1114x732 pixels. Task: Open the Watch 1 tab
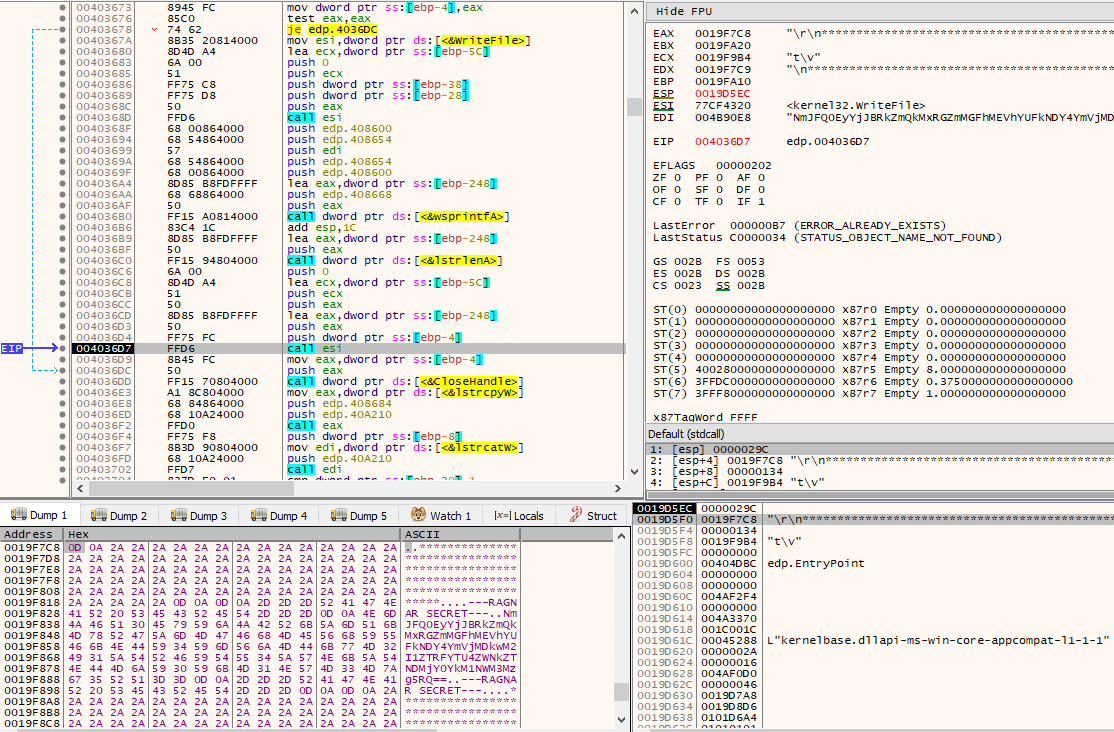coord(442,515)
